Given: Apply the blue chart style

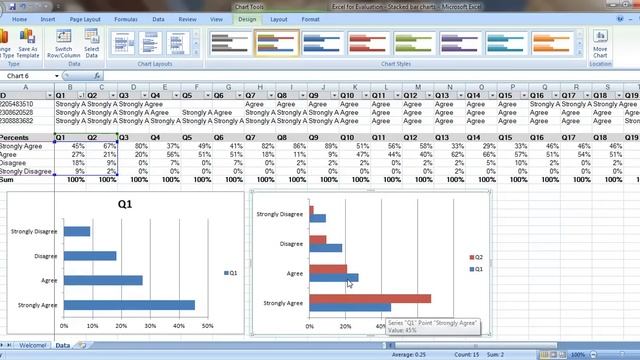Looking at the screenshot, I should 322,43.
